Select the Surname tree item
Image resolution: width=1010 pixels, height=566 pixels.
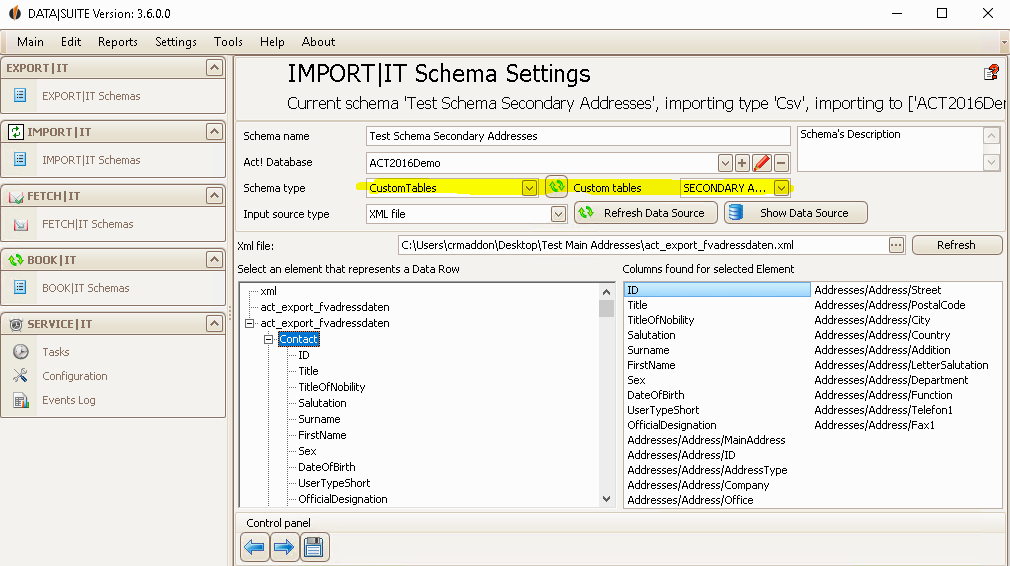click(x=319, y=419)
